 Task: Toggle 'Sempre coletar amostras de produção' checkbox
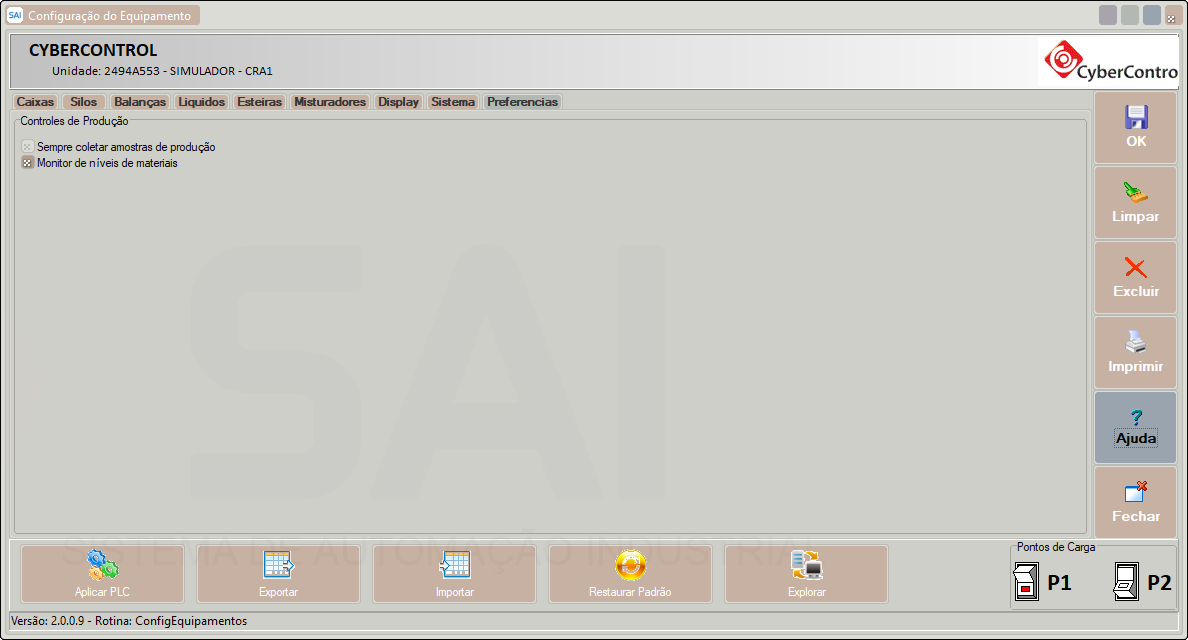28,147
